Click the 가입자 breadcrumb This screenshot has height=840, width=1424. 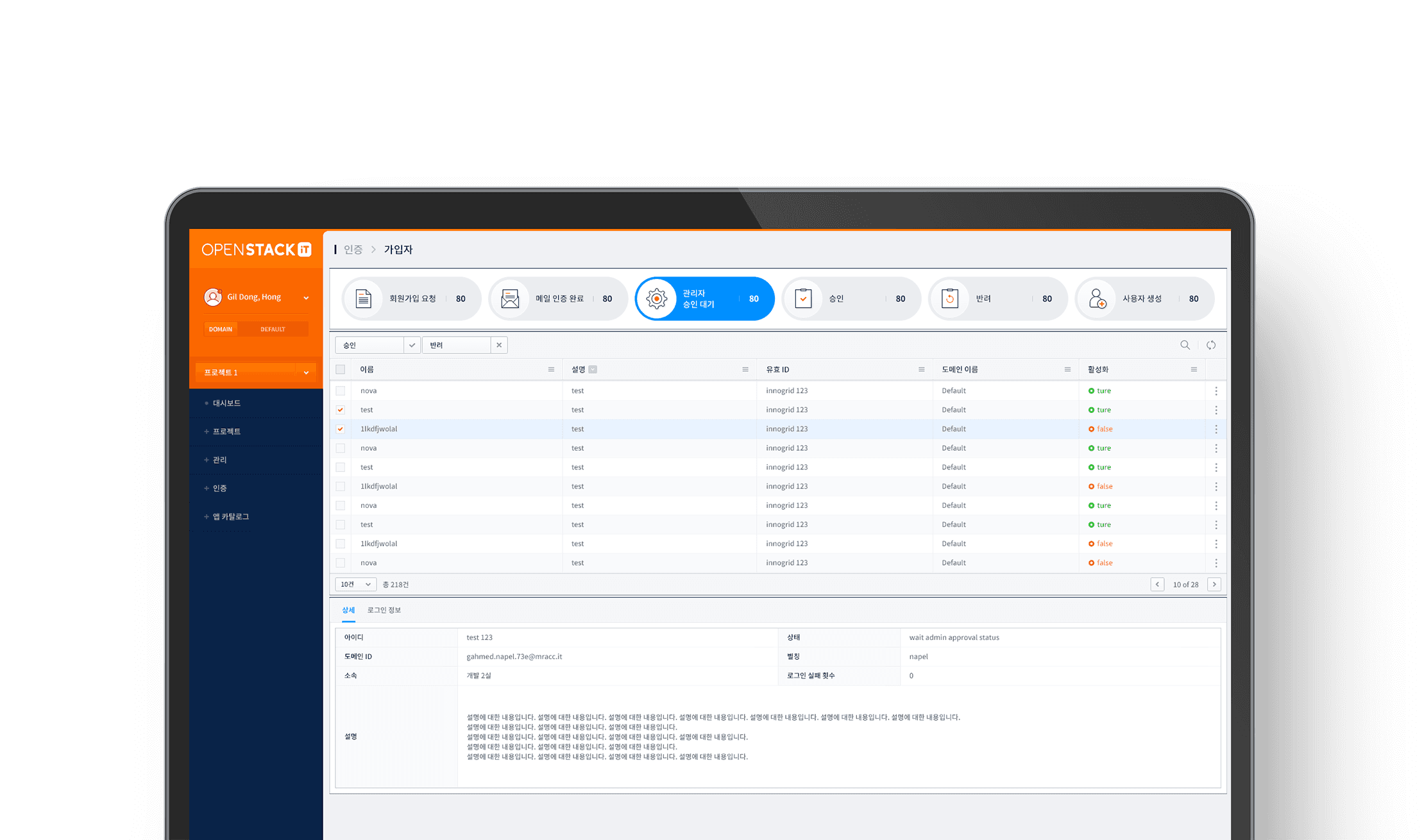[x=398, y=249]
